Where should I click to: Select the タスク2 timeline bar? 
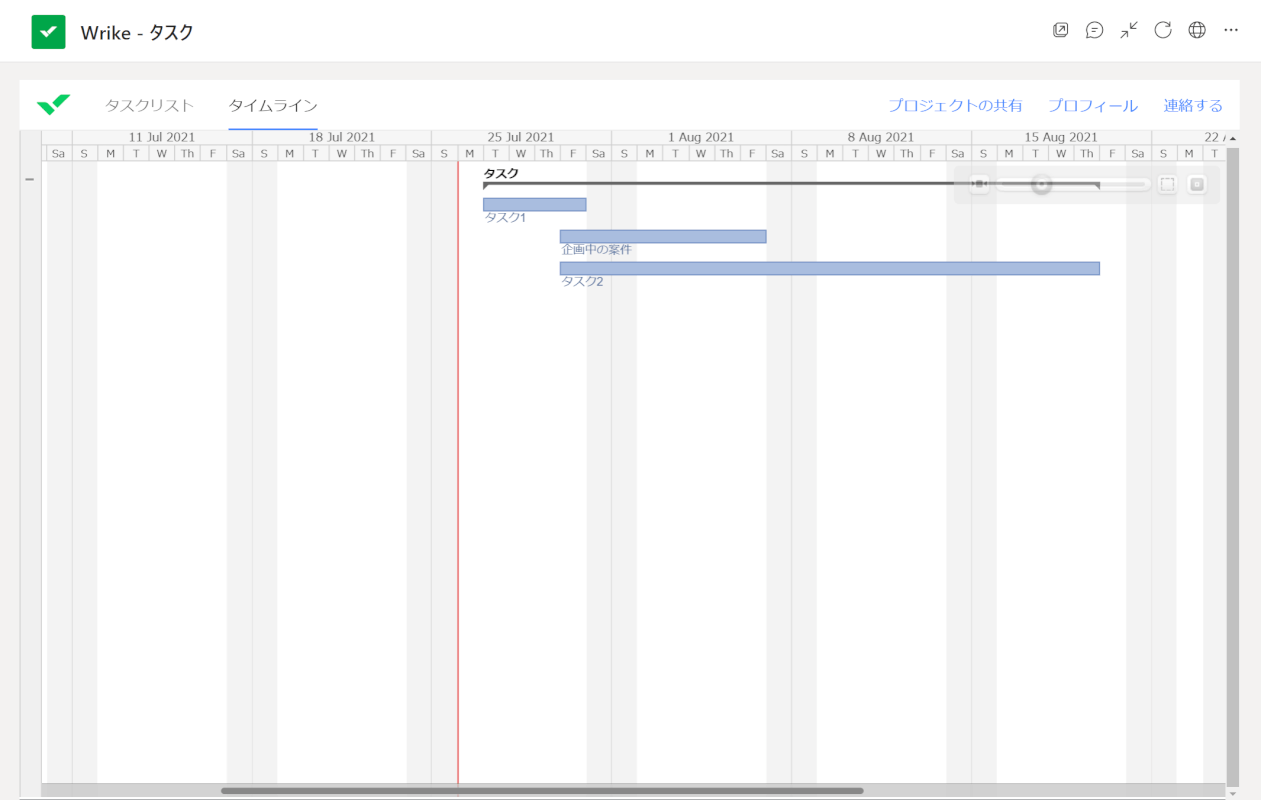[830, 268]
